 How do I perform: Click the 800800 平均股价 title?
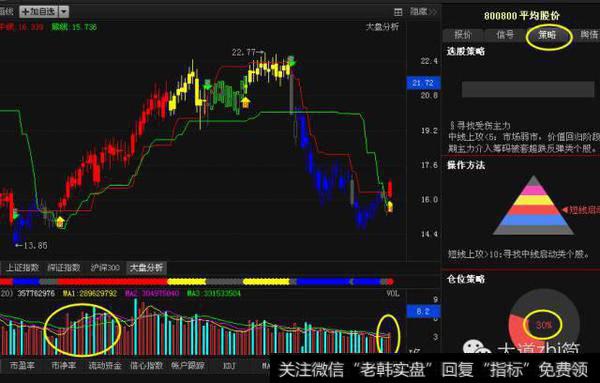tap(522, 16)
